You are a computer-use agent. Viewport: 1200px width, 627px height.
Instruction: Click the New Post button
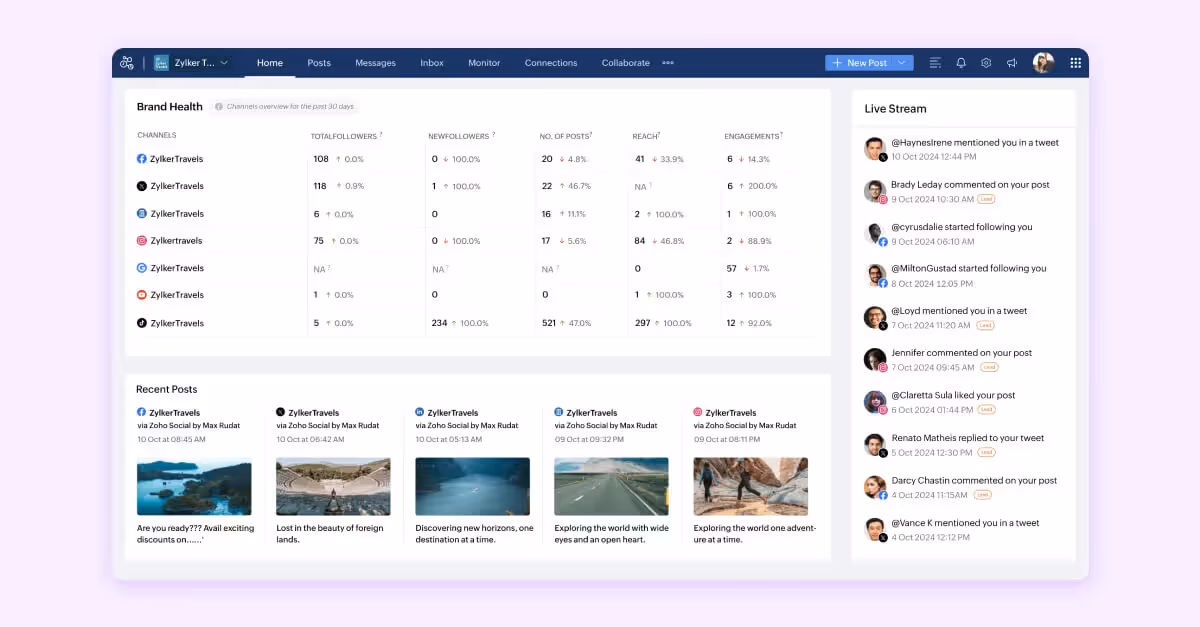[x=862, y=62]
